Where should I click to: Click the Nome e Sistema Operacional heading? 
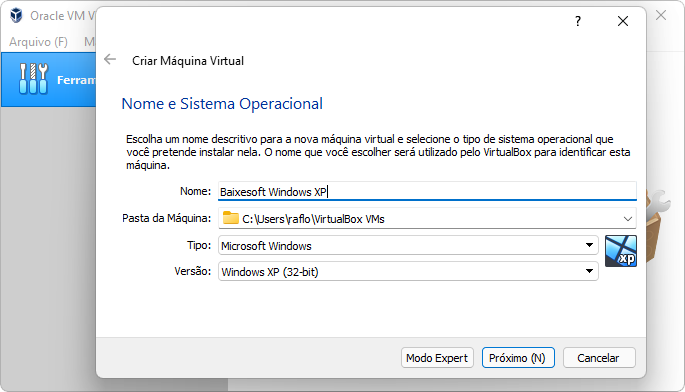click(222, 104)
